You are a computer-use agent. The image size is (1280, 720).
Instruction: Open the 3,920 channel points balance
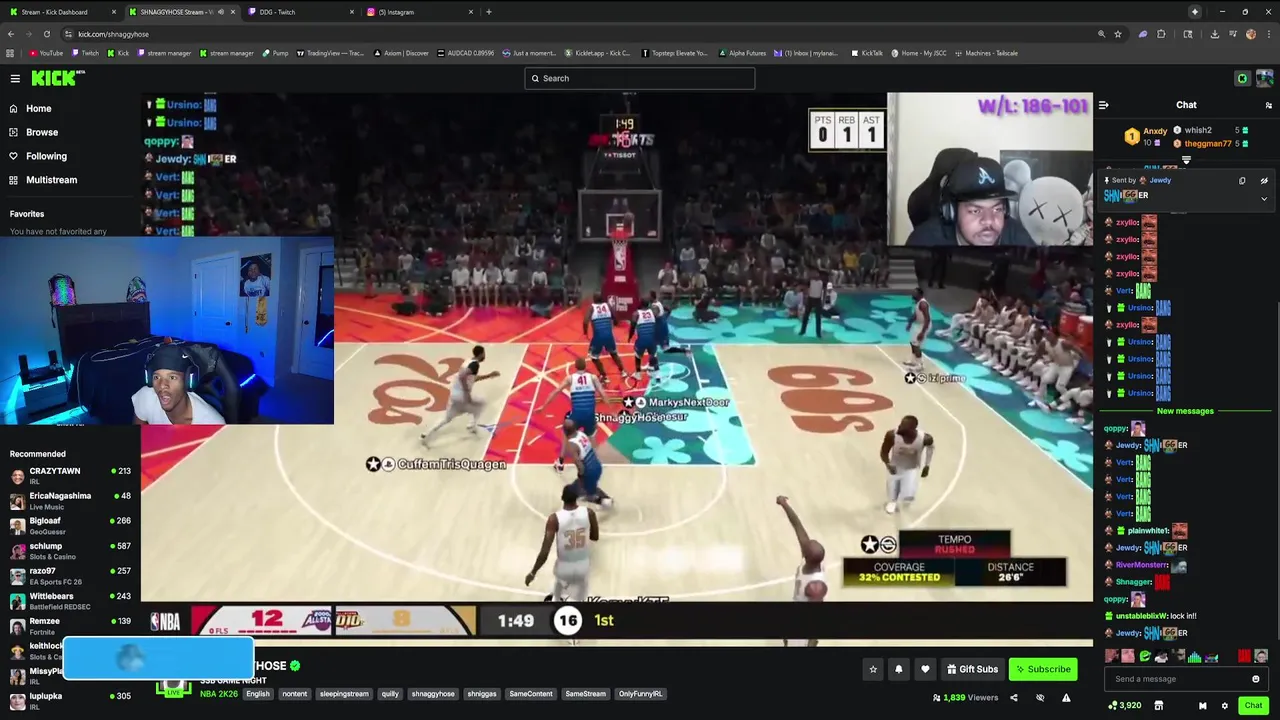(1124, 706)
